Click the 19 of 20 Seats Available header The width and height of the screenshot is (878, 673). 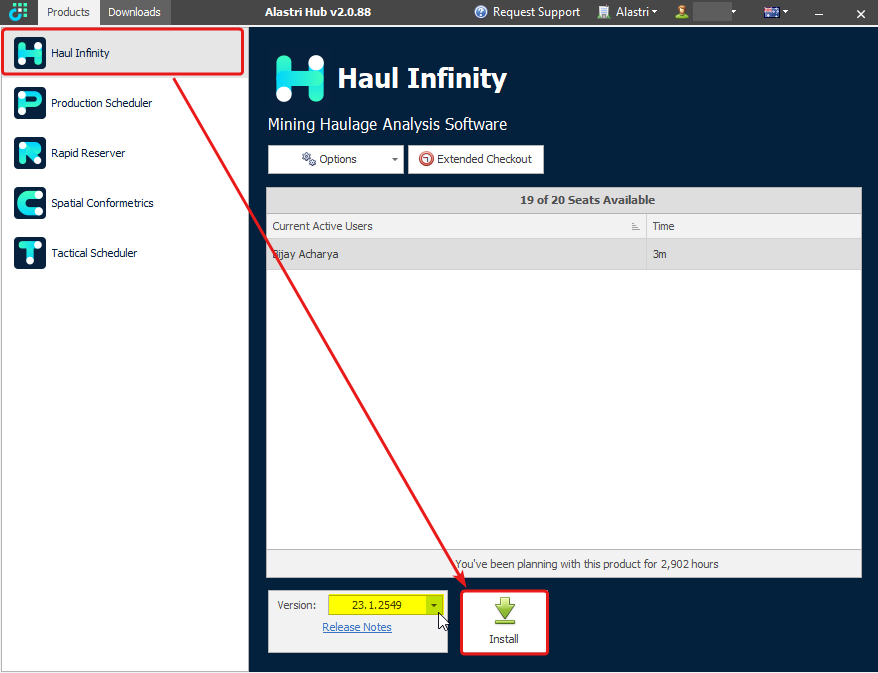coord(564,200)
